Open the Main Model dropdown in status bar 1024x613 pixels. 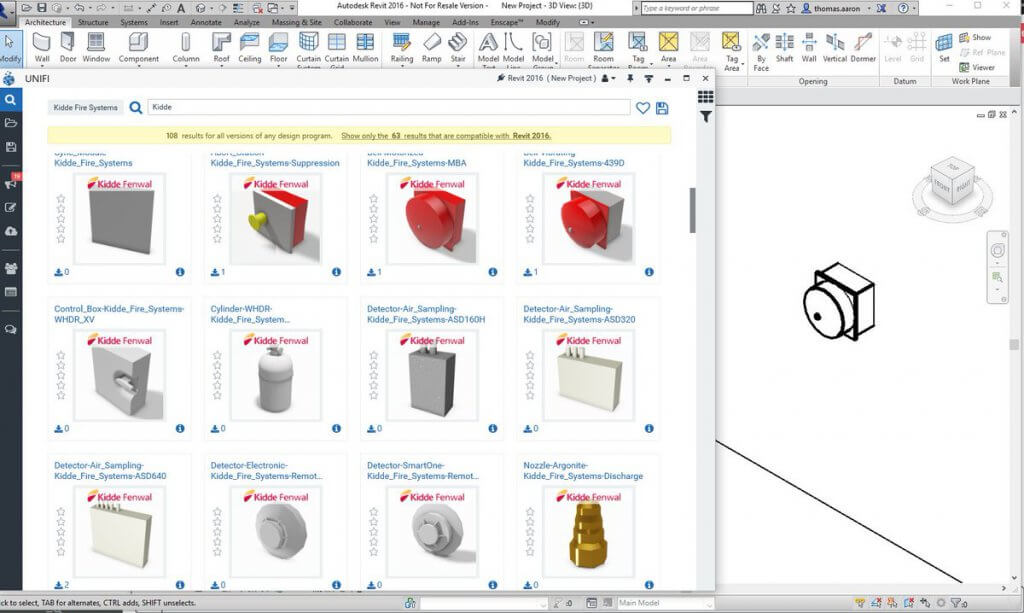(664, 603)
